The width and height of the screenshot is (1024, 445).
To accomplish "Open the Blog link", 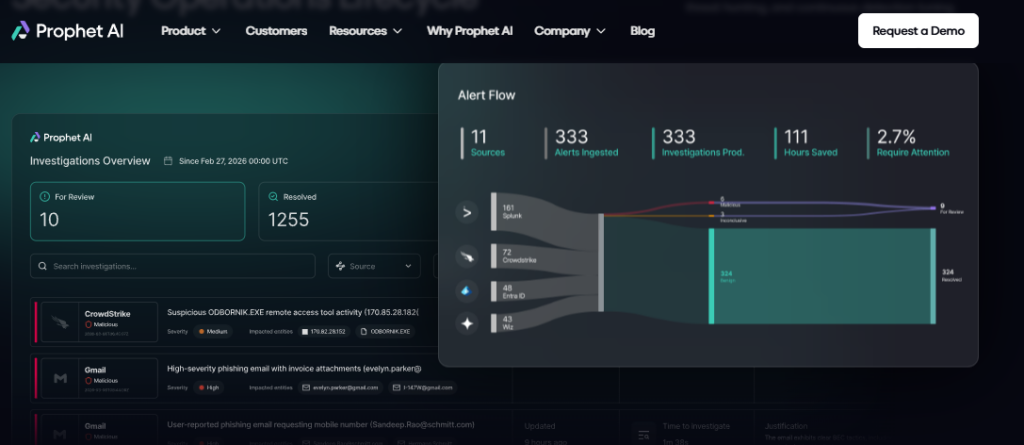I will point(643,31).
